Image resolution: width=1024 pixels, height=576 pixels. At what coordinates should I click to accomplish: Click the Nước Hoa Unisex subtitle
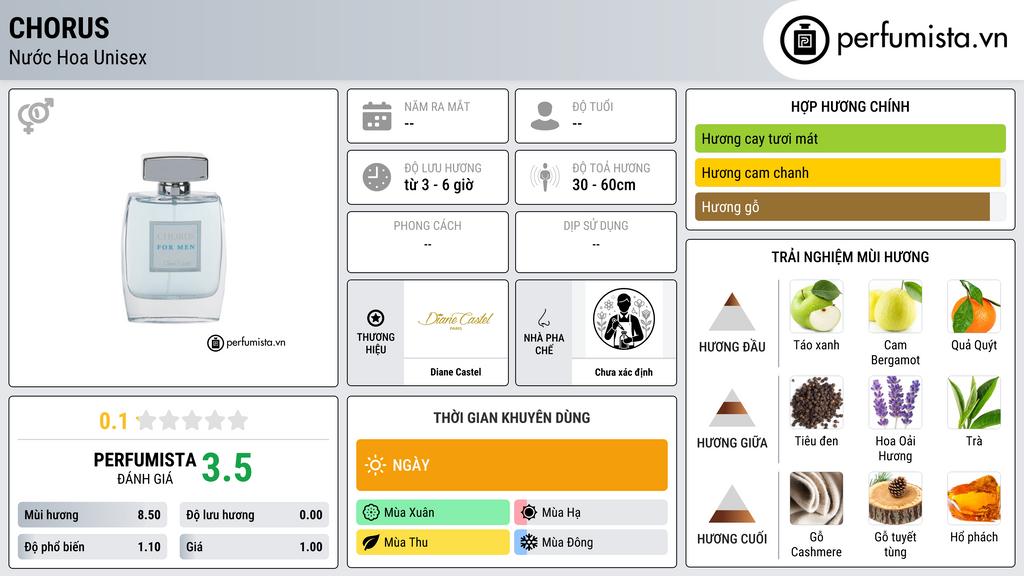78,57
